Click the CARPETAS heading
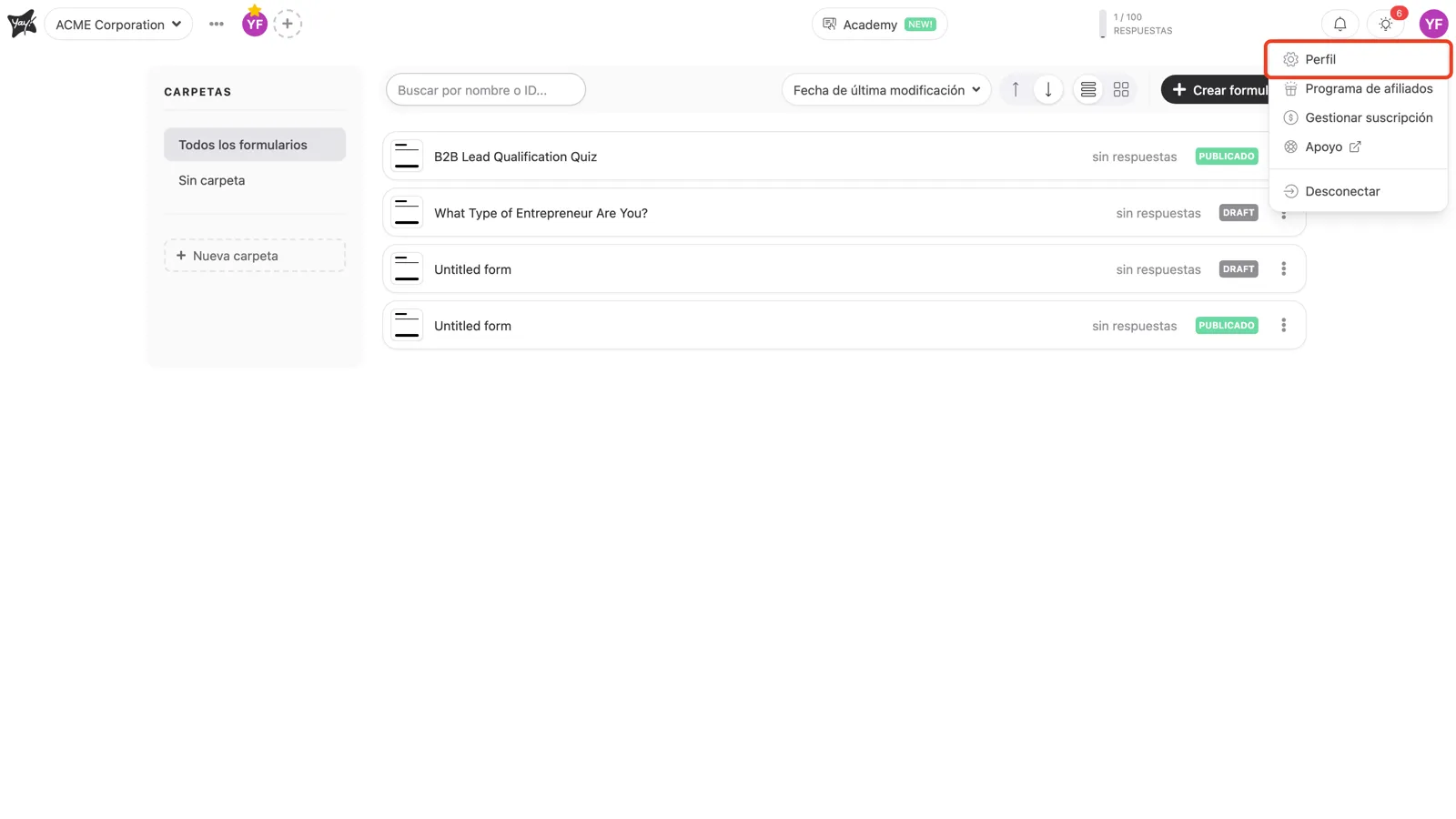This screenshot has width=1456, height=819. pos(197,92)
